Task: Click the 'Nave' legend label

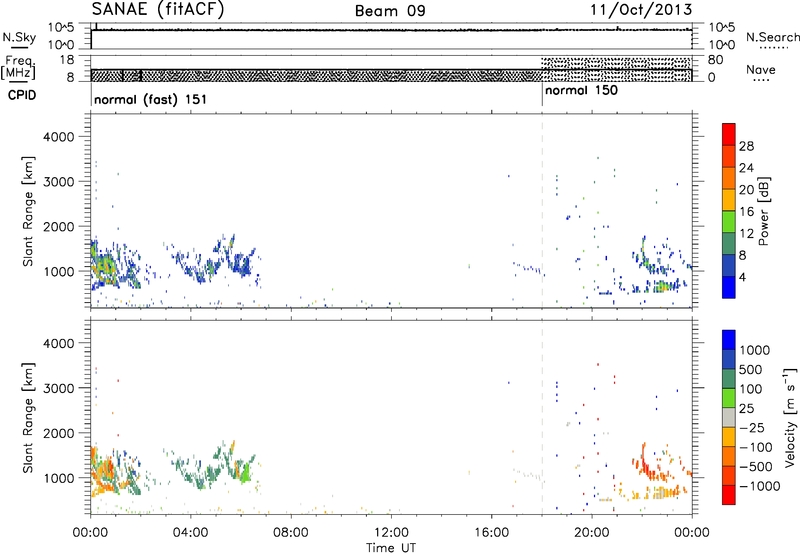Action: coord(761,70)
